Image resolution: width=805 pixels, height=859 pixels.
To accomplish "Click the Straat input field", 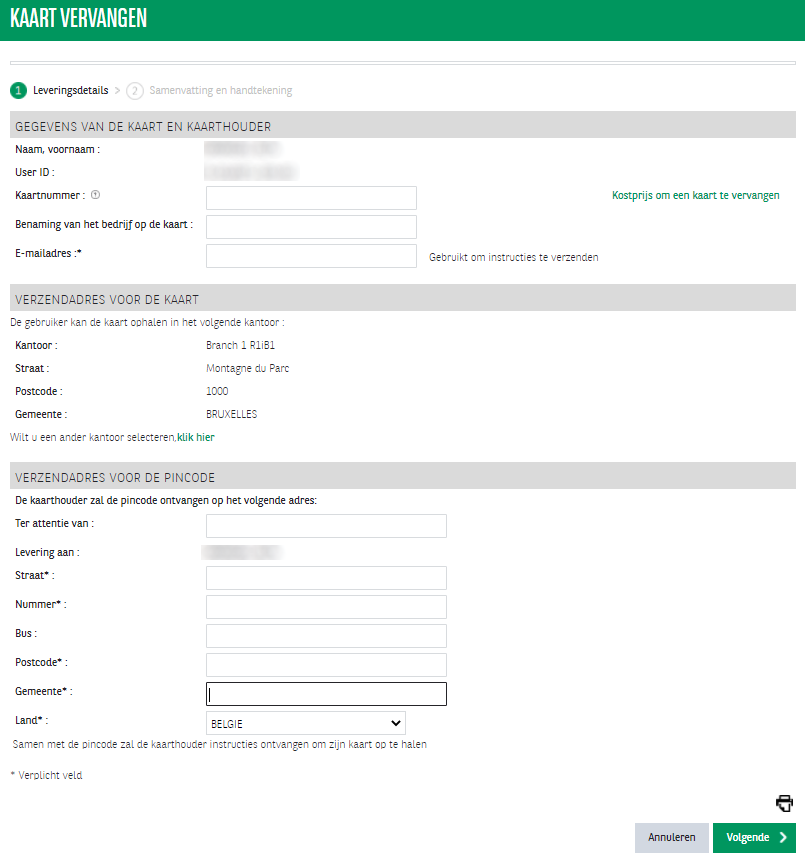I will click(326, 578).
